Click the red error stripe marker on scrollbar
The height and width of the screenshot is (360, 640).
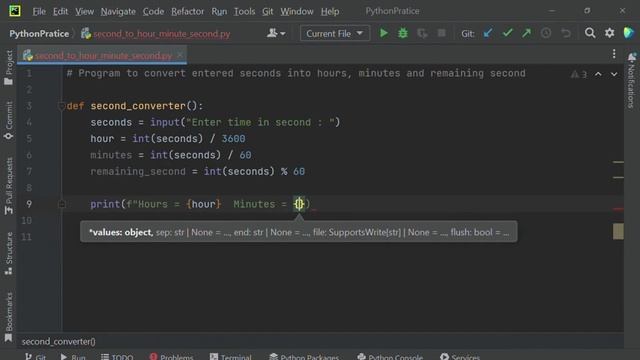coord(618,209)
